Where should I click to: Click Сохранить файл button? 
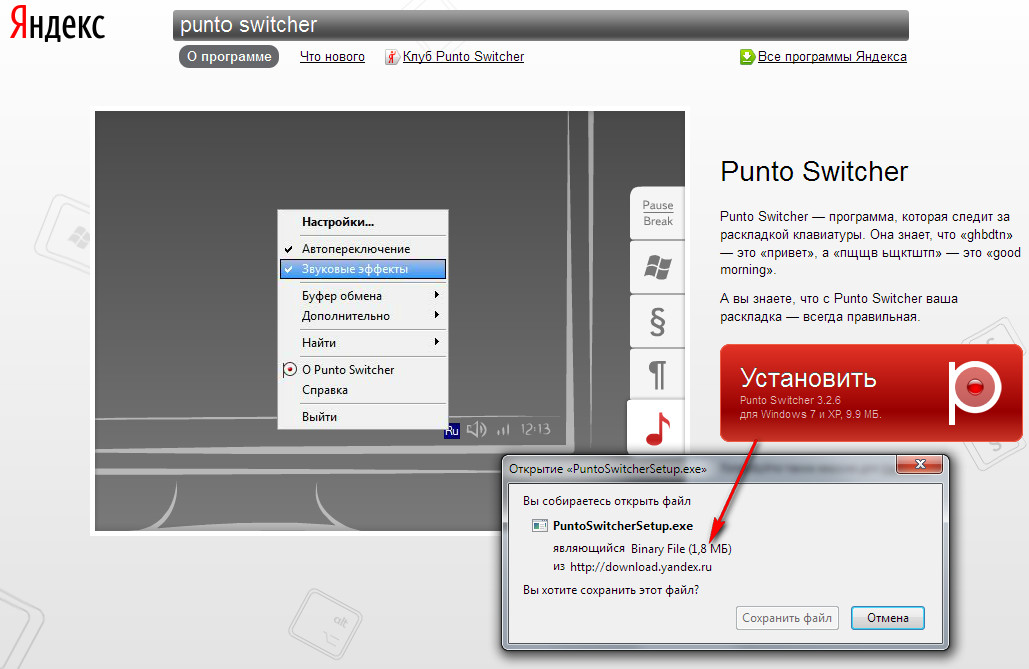tap(787, 618)
